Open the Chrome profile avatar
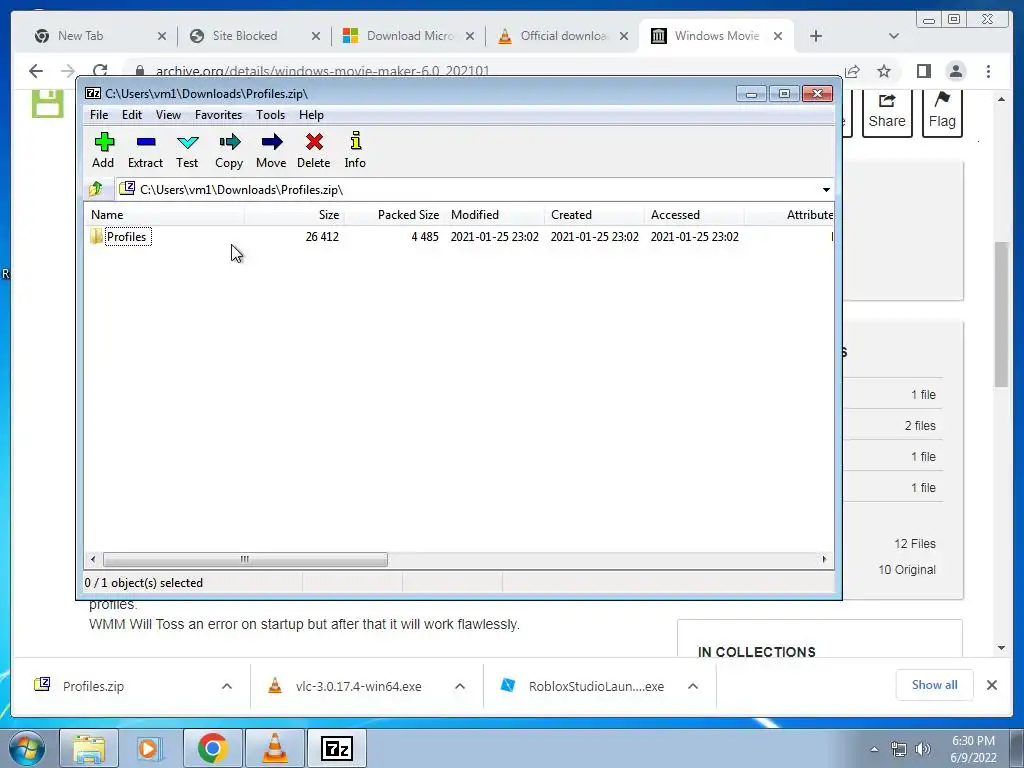Screen dimensions: 1024x768 [x=956, y=71]
